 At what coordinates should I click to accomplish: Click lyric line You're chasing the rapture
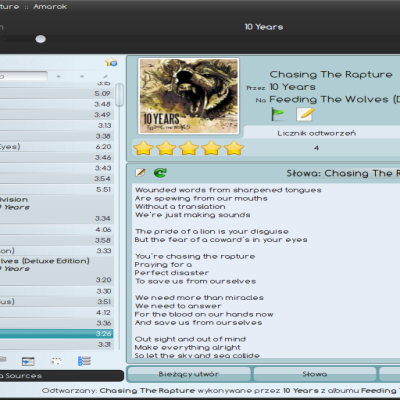pos(195,256)
